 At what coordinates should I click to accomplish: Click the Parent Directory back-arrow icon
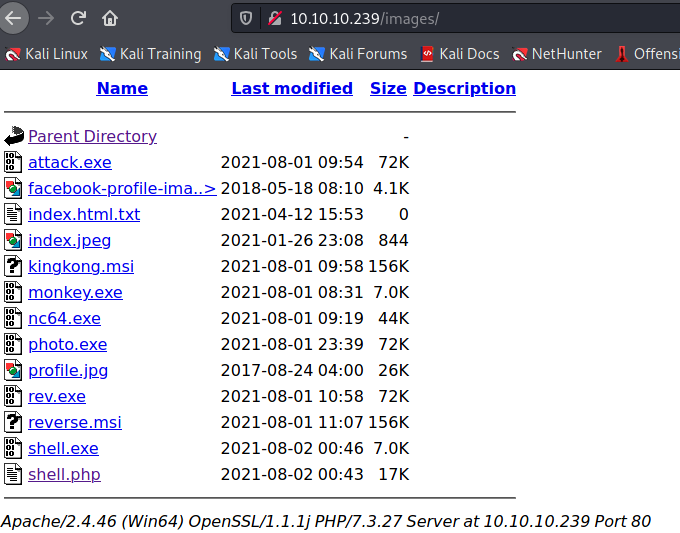13,137
